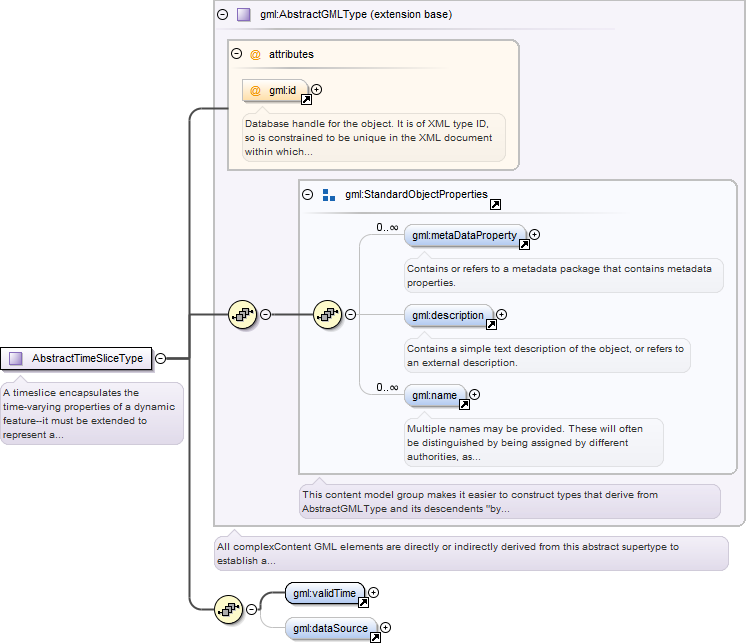Click the 'All complexContent GML elements' annotation
This screenshot has width=747, height=644.
471,553
